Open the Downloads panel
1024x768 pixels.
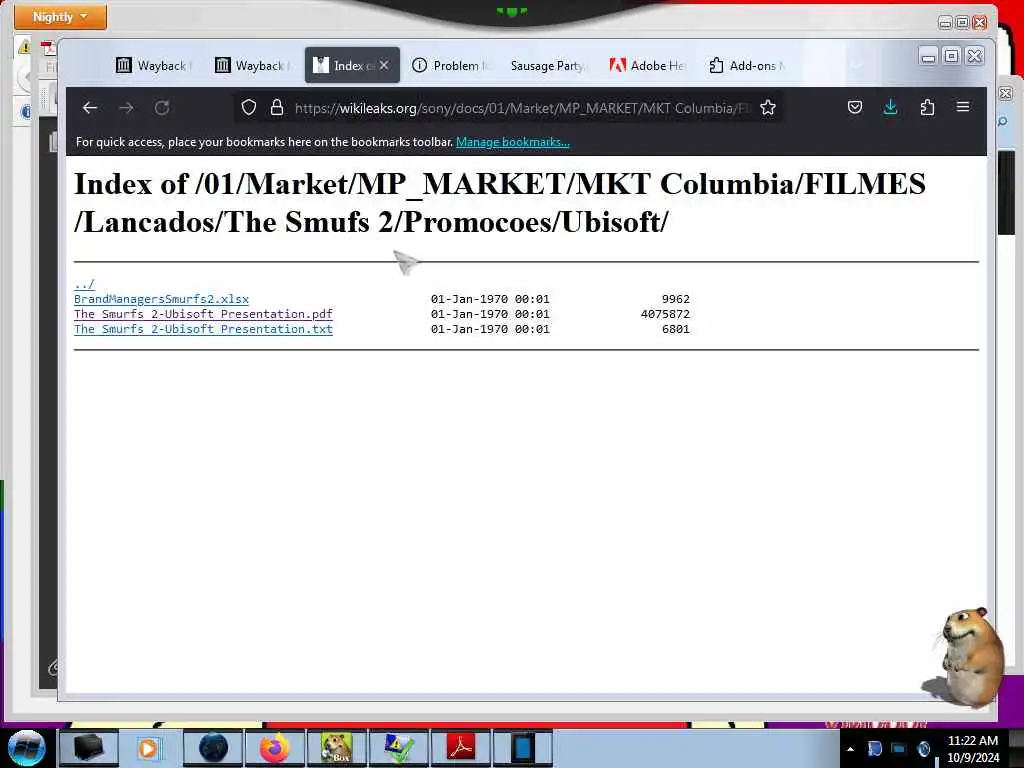[x=890, y=107]
